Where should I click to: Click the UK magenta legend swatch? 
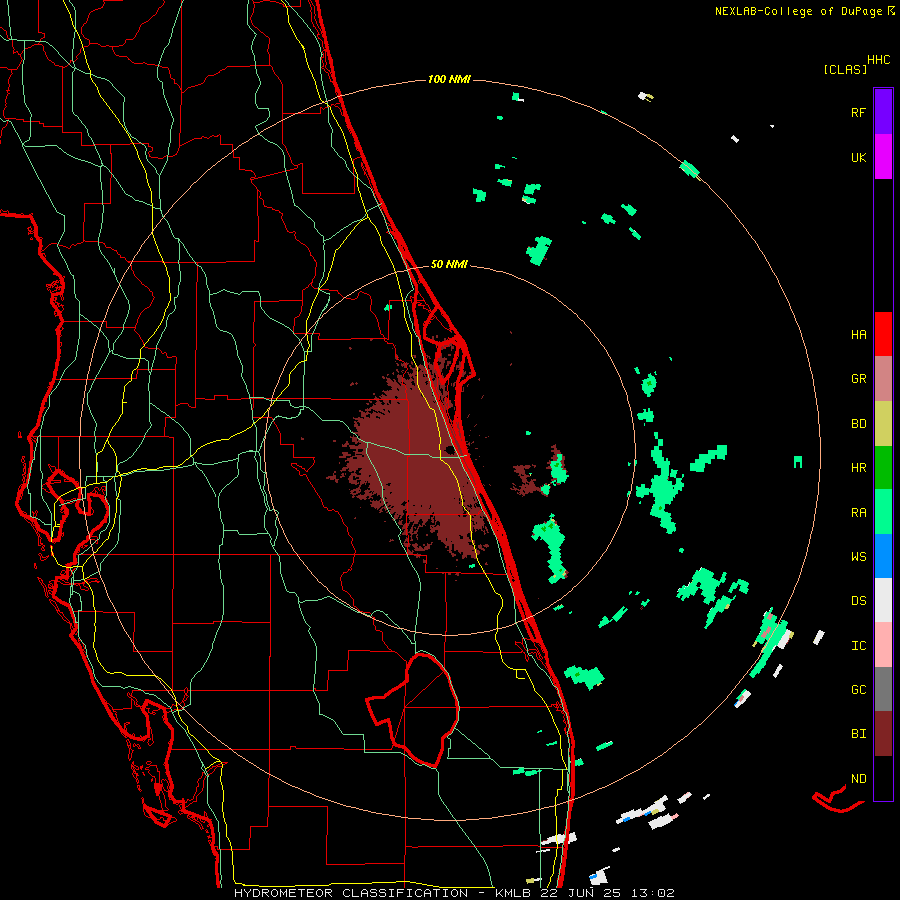883,157
